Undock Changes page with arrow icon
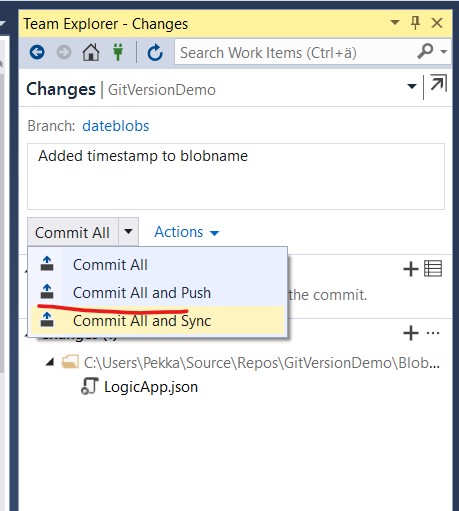The height and width of the screenshot is (511, 459). point(438,83)
